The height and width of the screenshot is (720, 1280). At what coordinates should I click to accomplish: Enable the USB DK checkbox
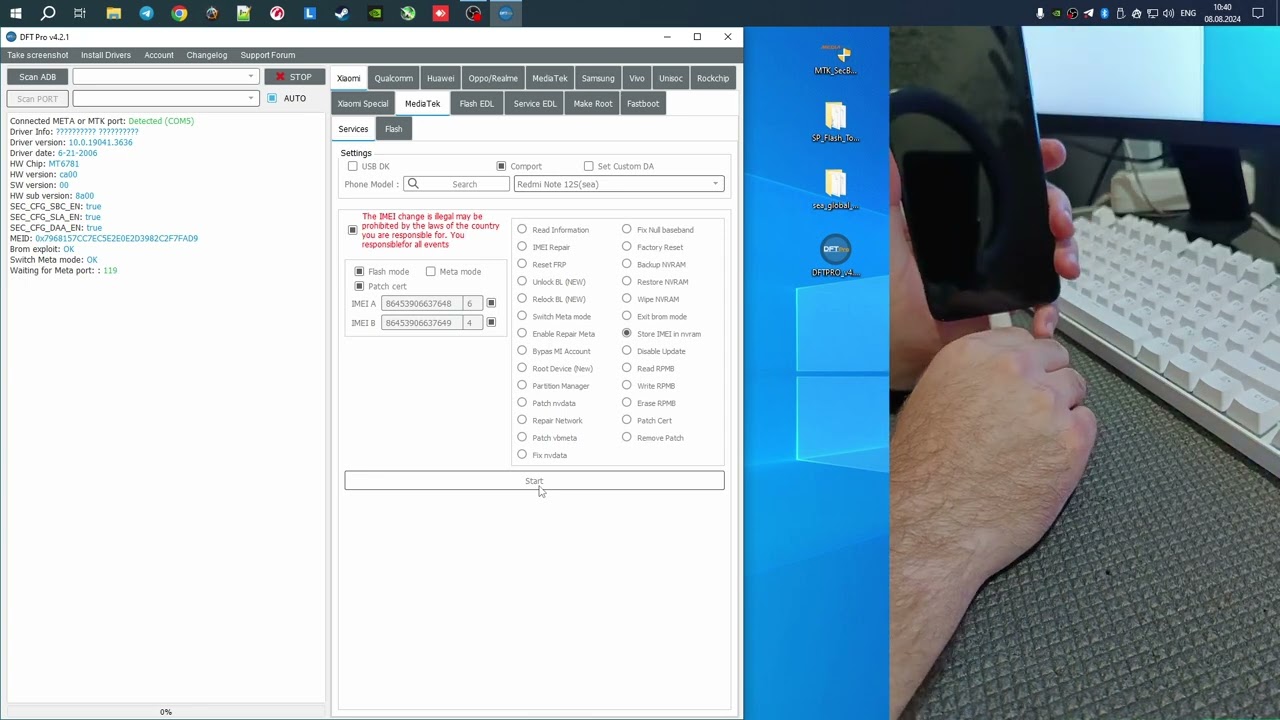click(353, 166)
